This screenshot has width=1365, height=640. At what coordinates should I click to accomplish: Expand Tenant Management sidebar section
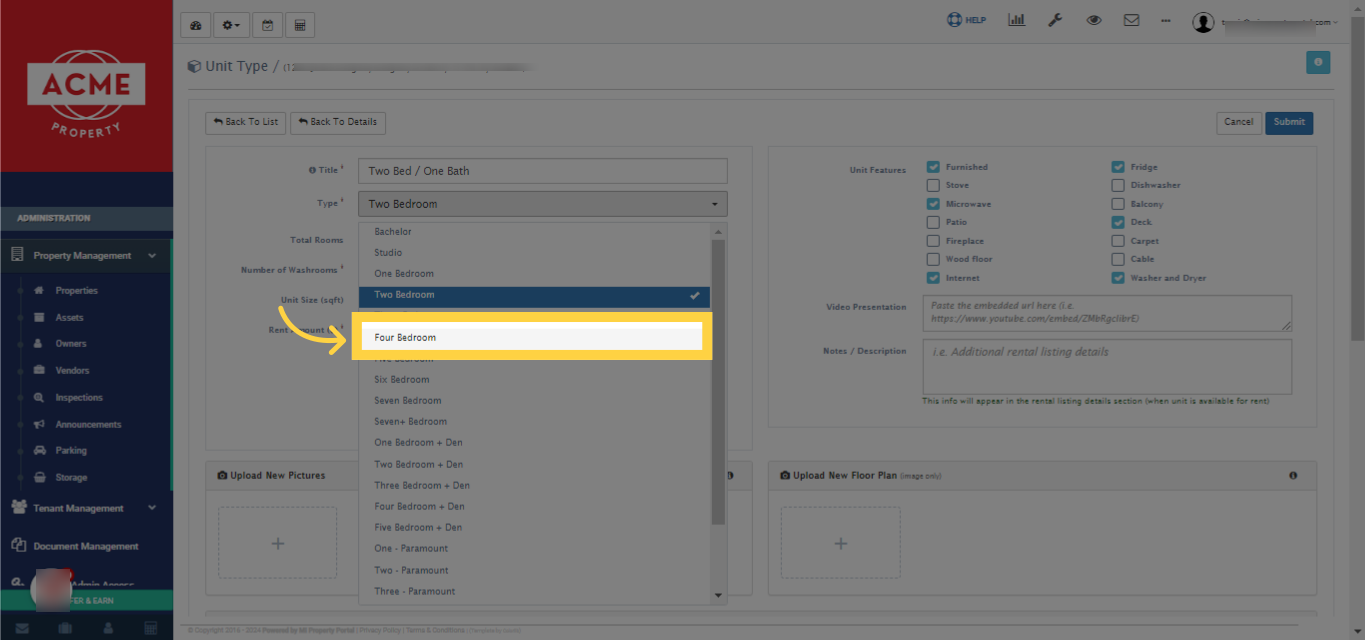tap(86, 508)
